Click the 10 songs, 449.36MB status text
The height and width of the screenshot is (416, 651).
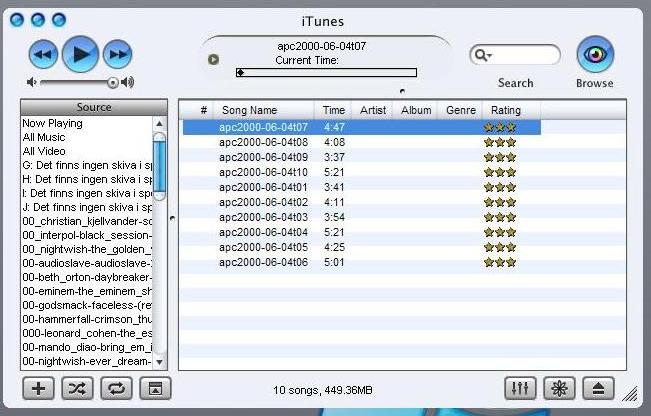323,390
